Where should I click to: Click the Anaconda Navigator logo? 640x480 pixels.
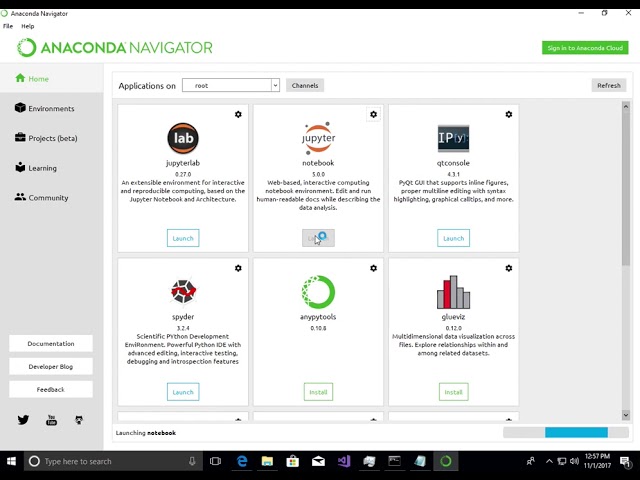pos(115,48)
